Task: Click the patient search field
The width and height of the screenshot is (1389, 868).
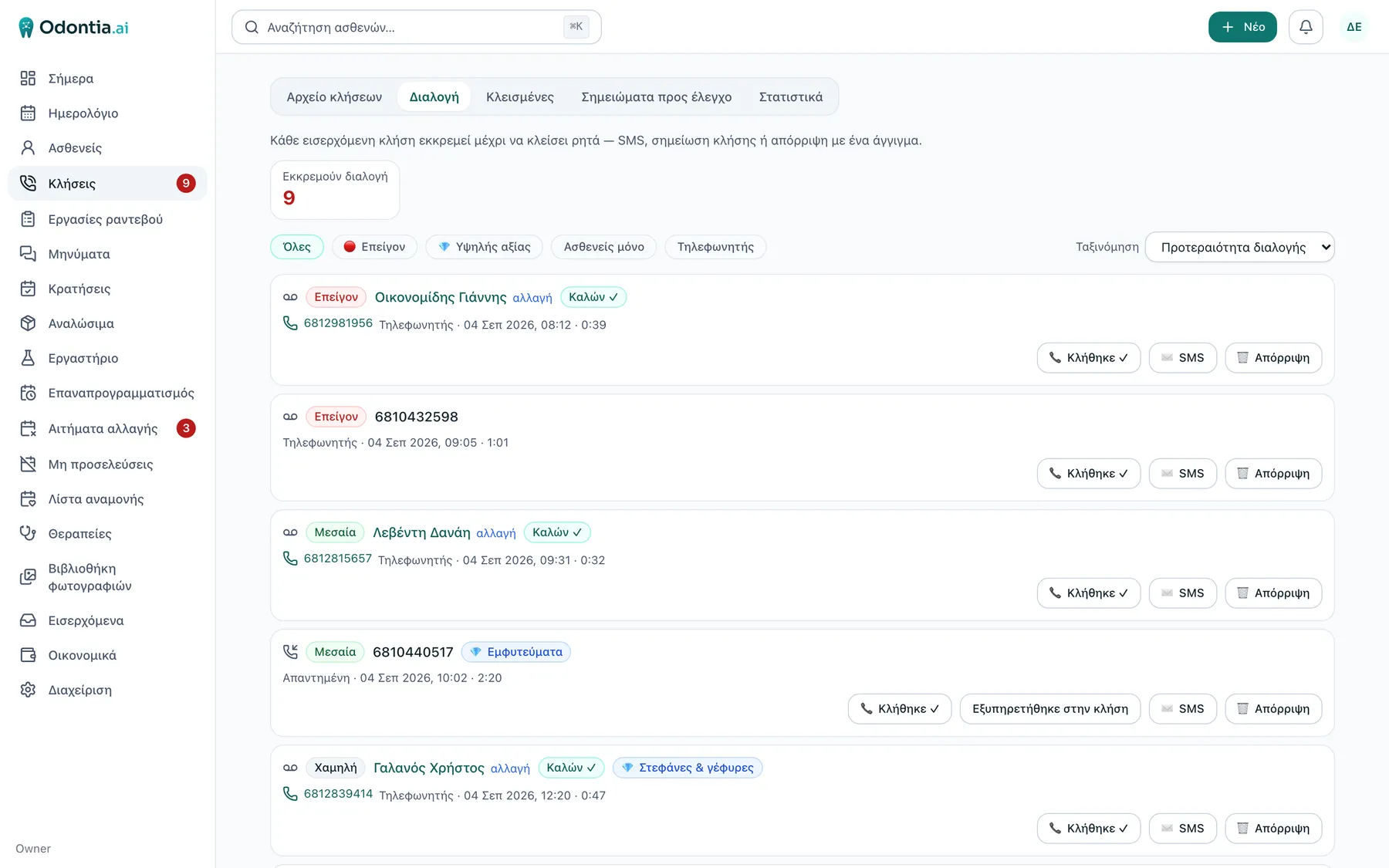Action: pos(417,27)
